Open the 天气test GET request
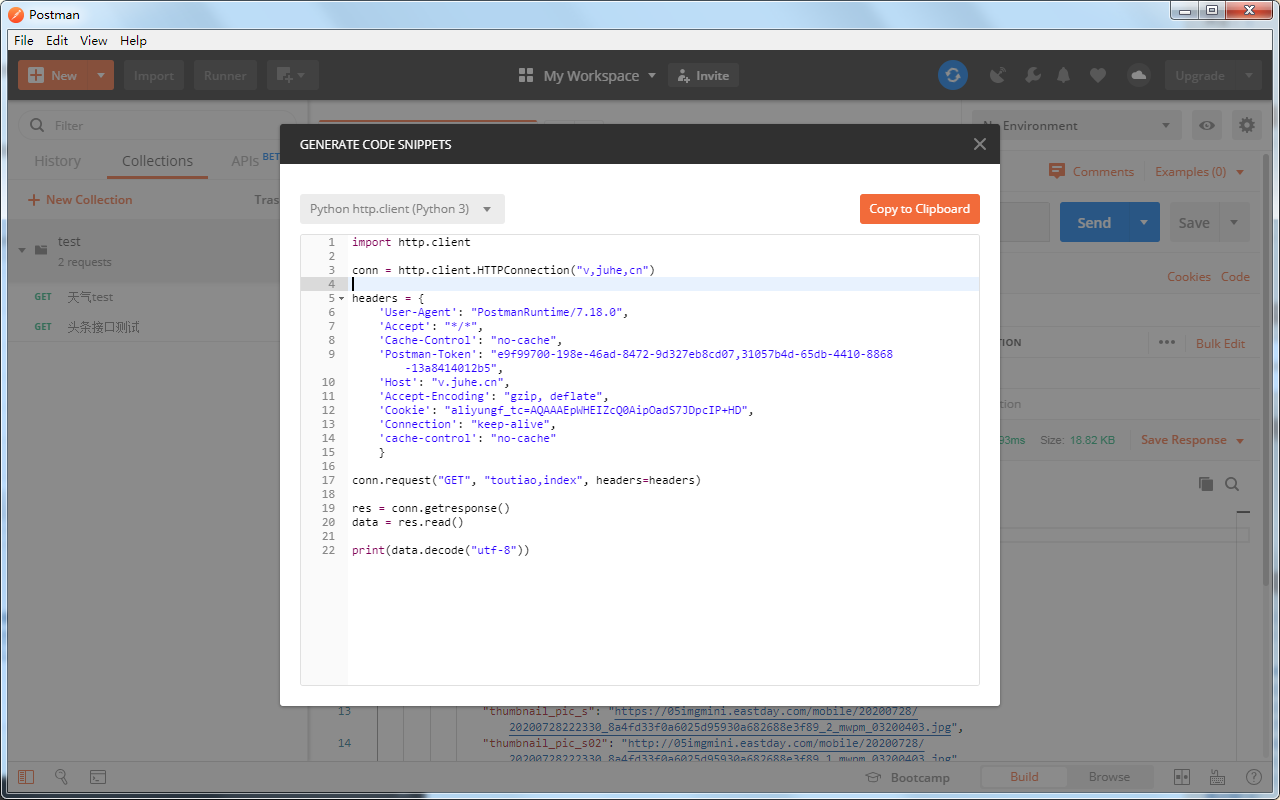The width and height of the screenshot is (1280, 800). tap(90, 297)
